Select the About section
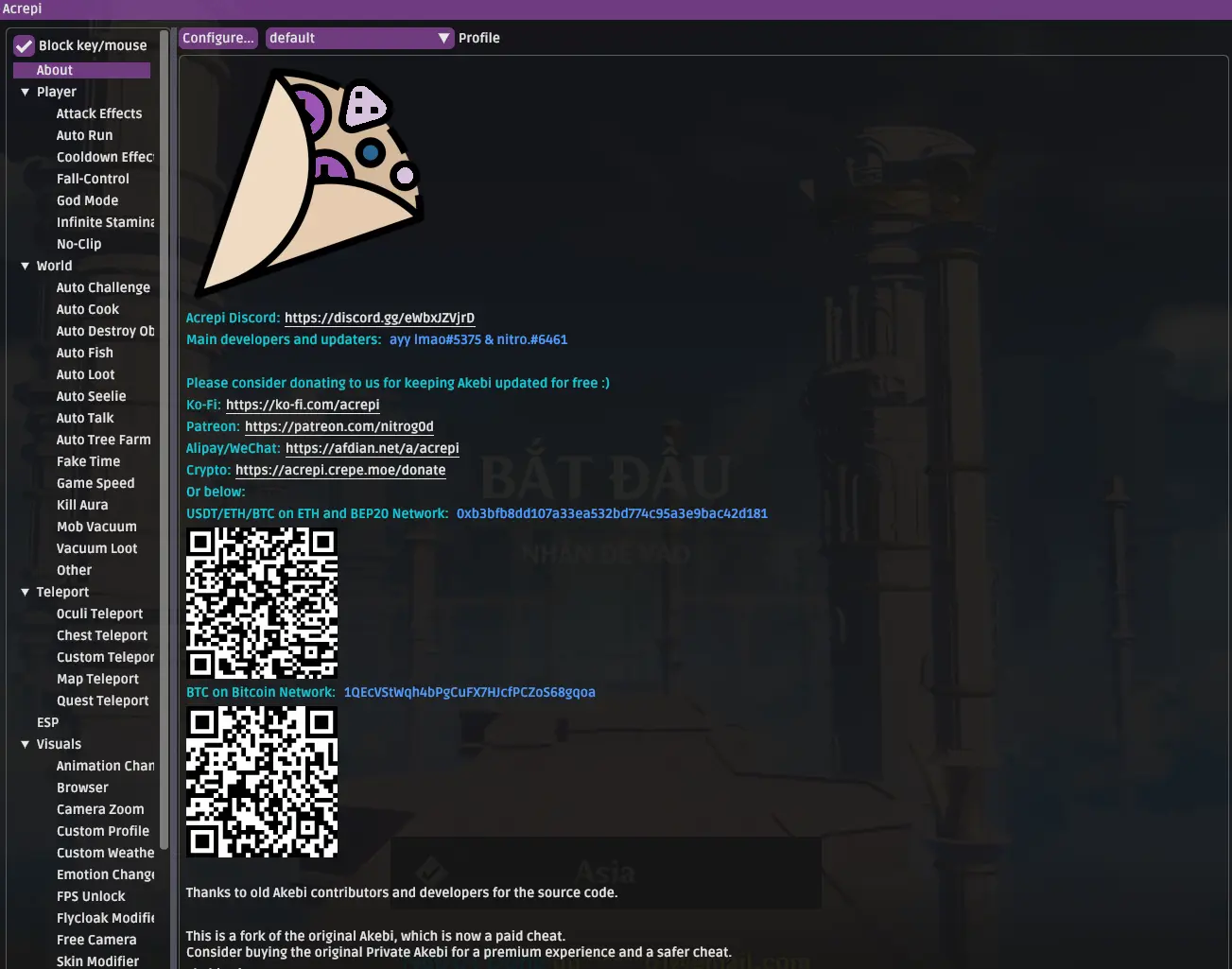 tap(81, 70)
